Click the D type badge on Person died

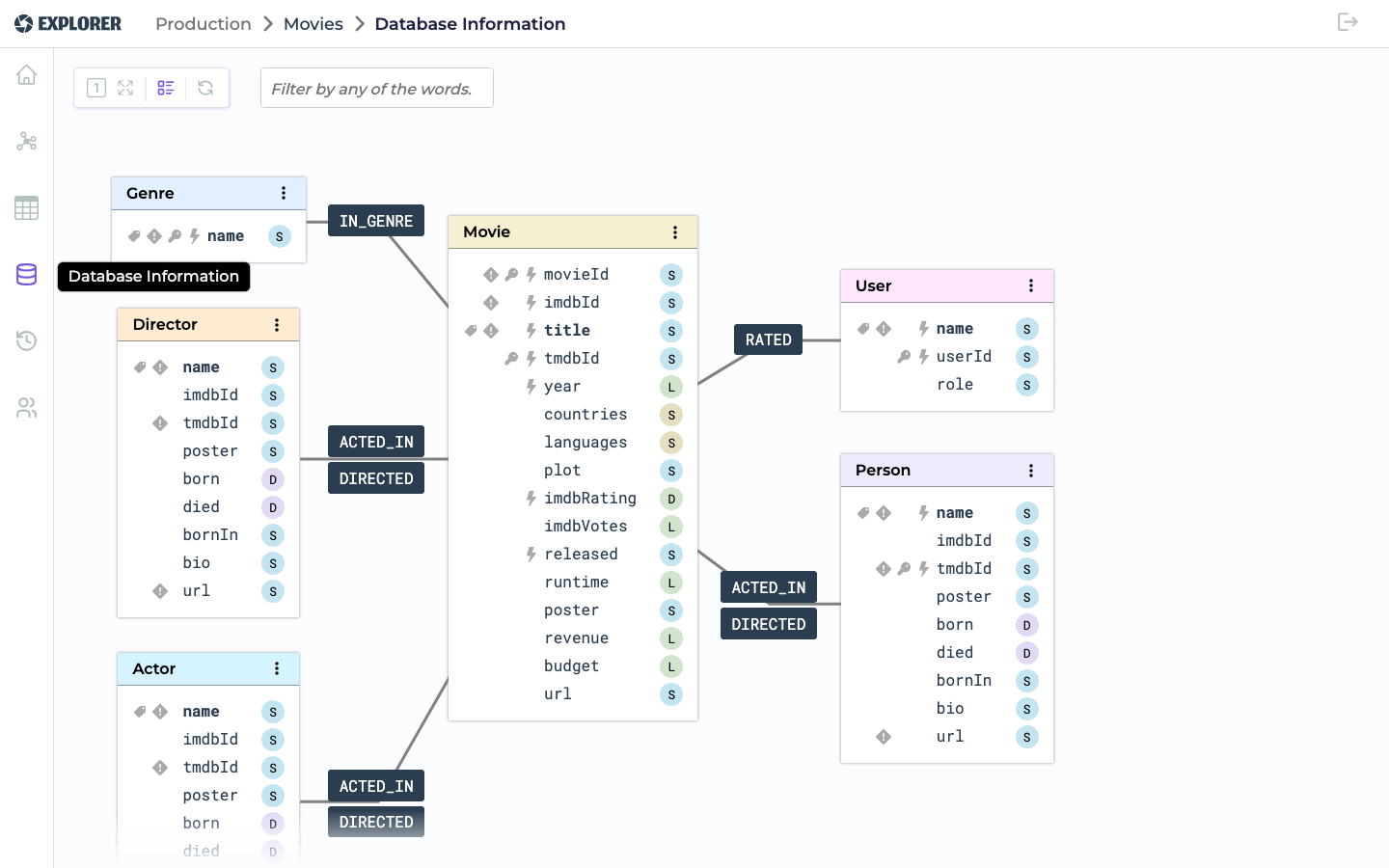(x=1027, y=653)
